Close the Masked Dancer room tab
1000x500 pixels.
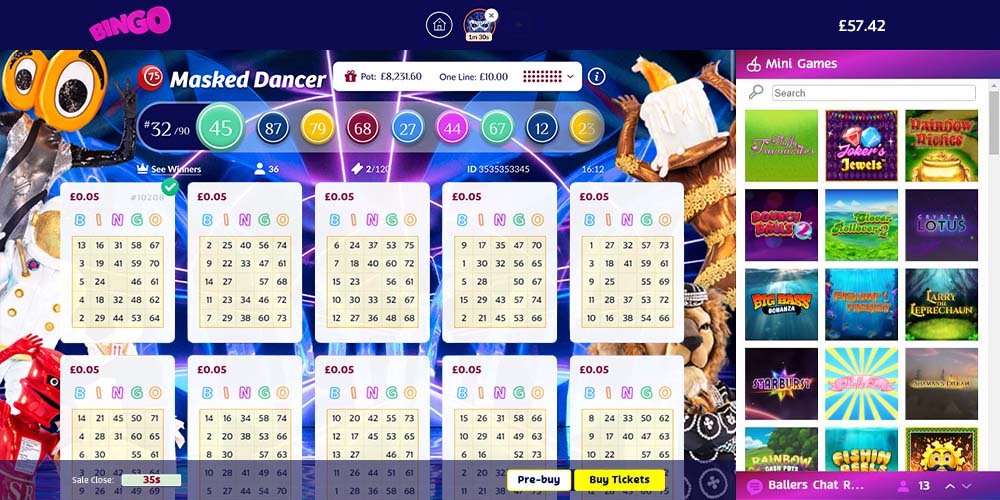click(490, 15)
